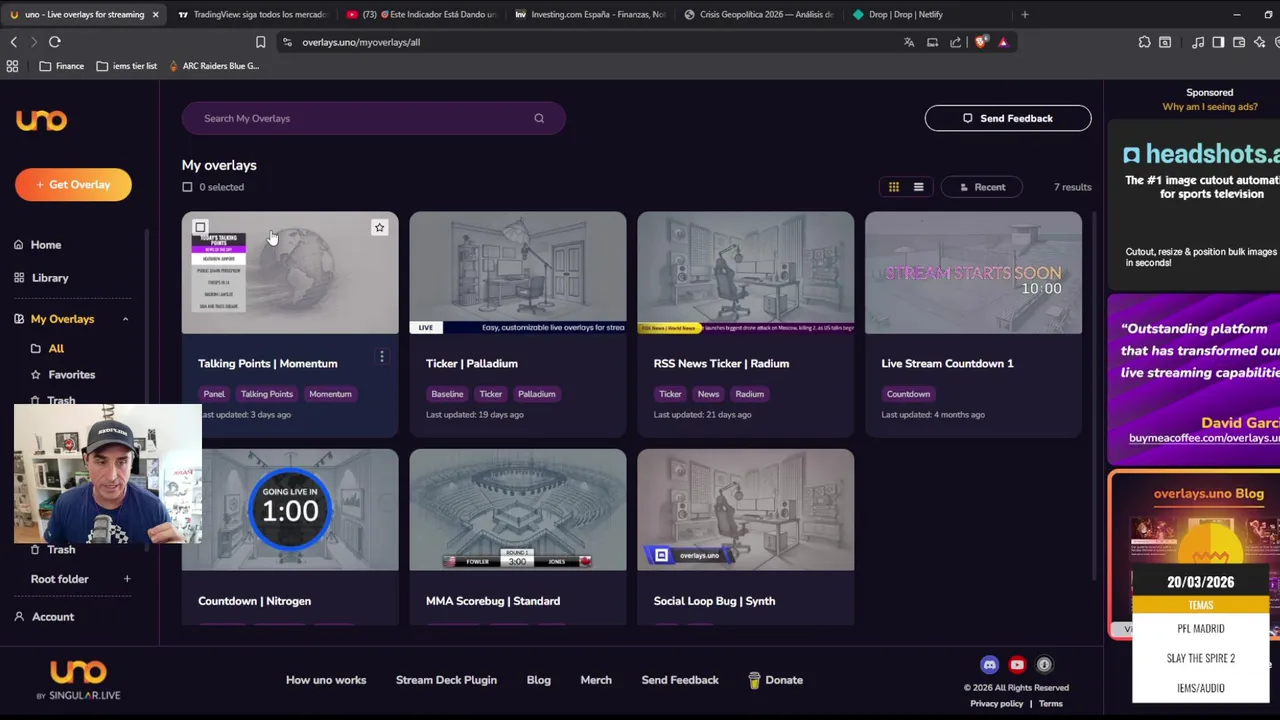Toggle the browser sidebar panel icon
This screenshot has height=720, width=1280.
[1218, 42]
